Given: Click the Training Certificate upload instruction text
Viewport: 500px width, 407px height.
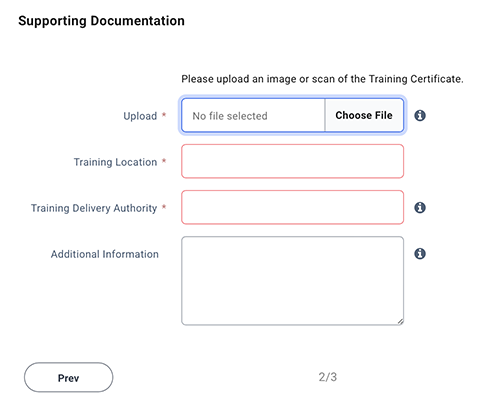Looking at the screenshot, I should [x=322, y=79].
